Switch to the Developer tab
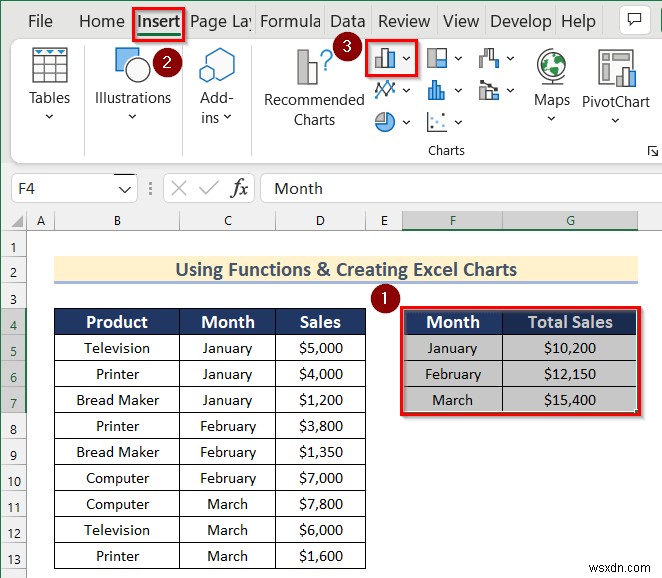Viewport: 662px width, 578px height. tap(521, 21)
